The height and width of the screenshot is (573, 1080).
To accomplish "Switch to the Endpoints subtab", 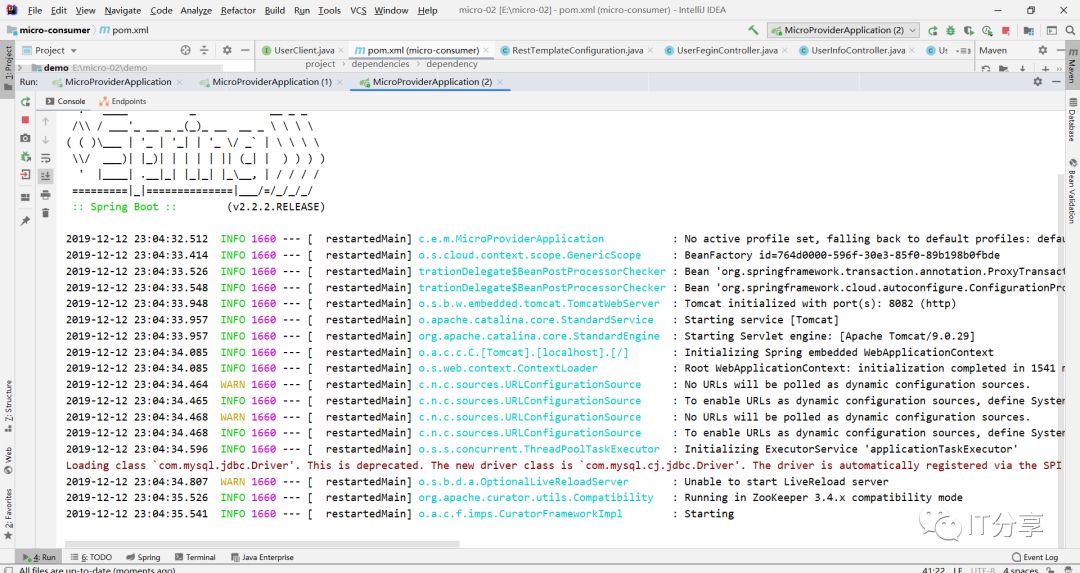I will 123,101.
